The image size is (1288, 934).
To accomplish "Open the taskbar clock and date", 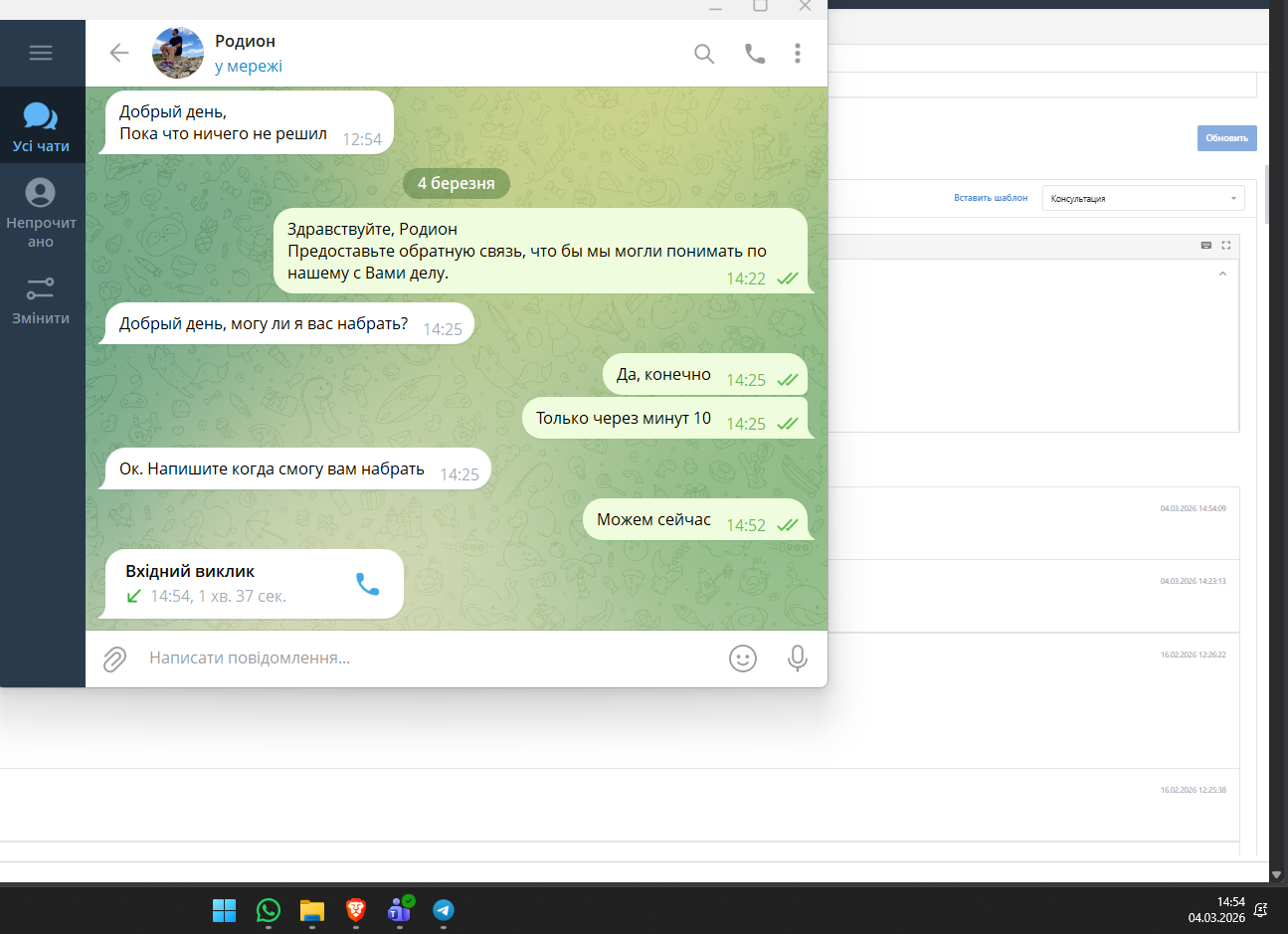I will [x=1216, y=910].
